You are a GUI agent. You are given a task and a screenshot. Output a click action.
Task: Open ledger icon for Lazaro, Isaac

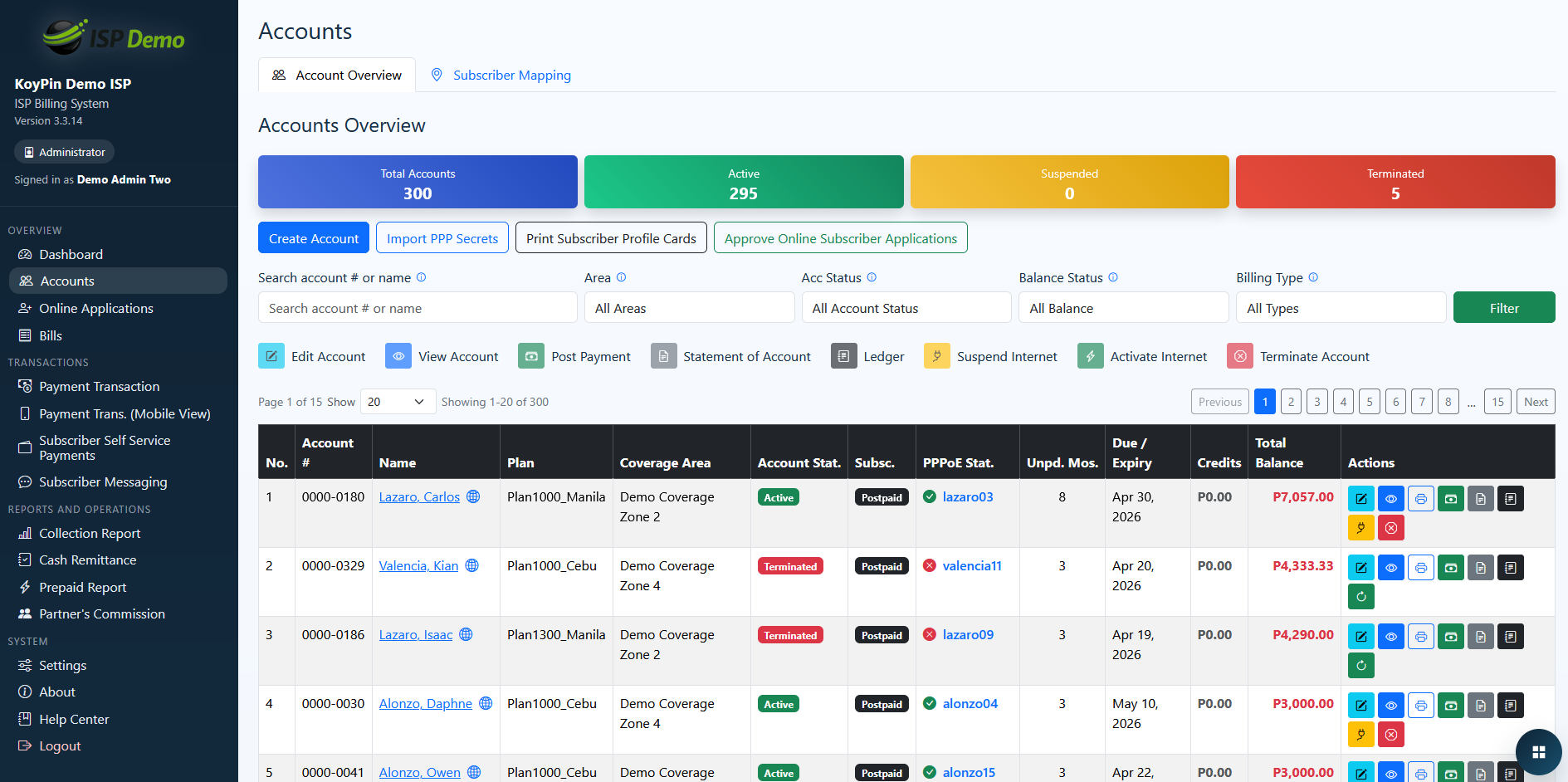click(x=1511, y=637)
